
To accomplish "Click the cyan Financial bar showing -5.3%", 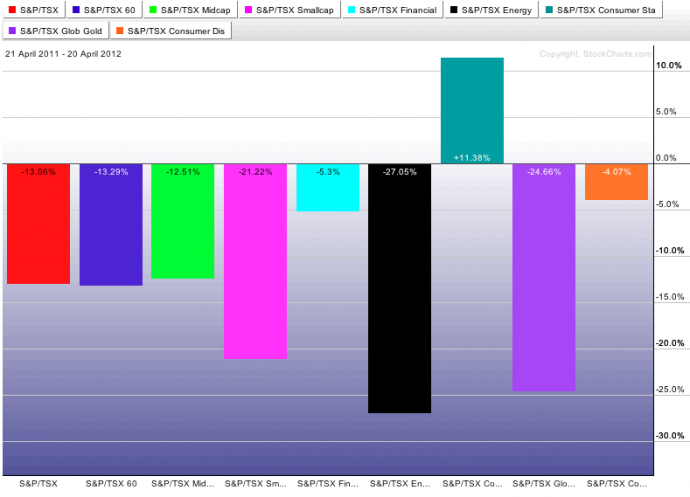I will [327, 192].
